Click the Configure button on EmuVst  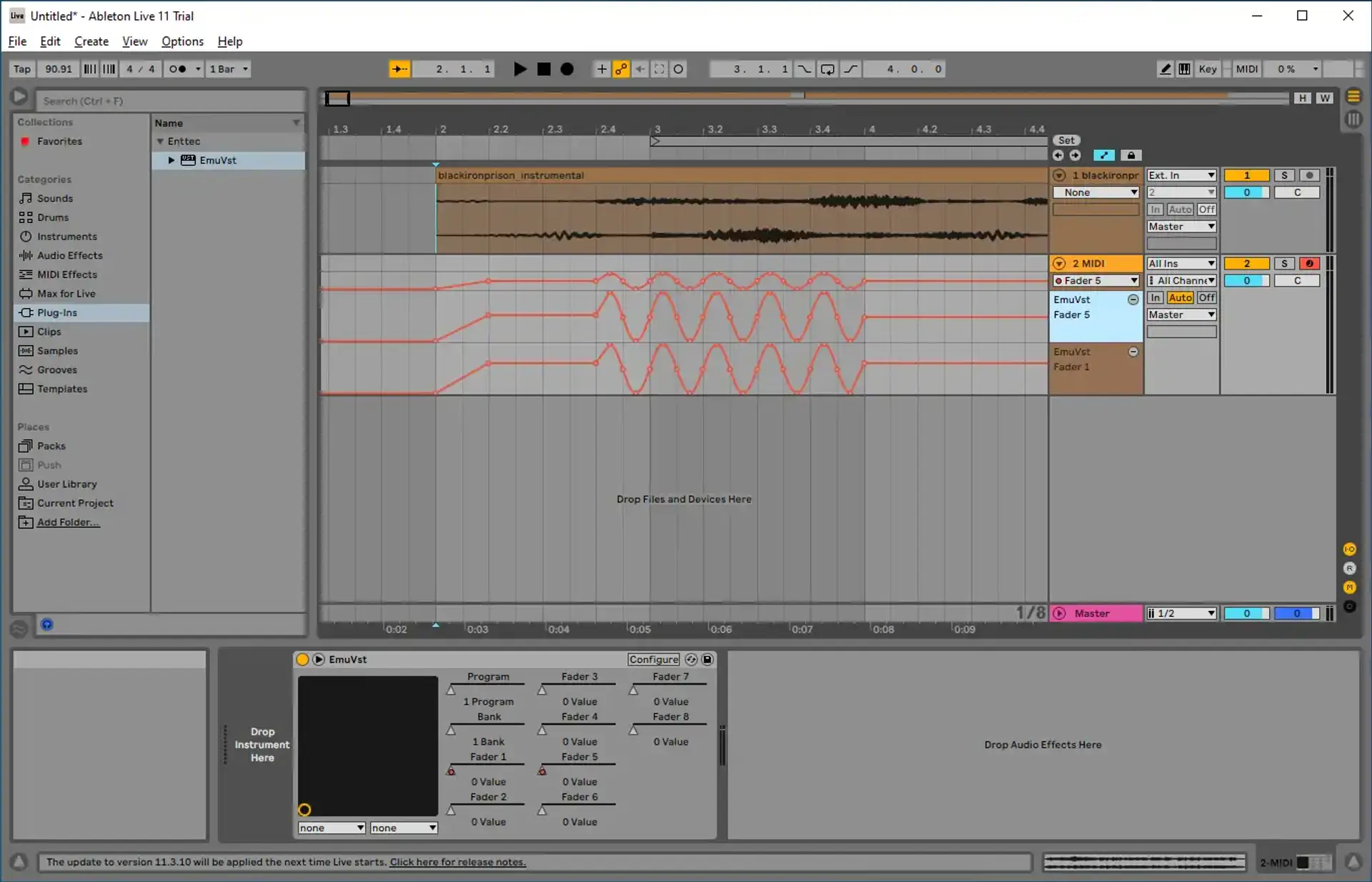tap(653, 659)
